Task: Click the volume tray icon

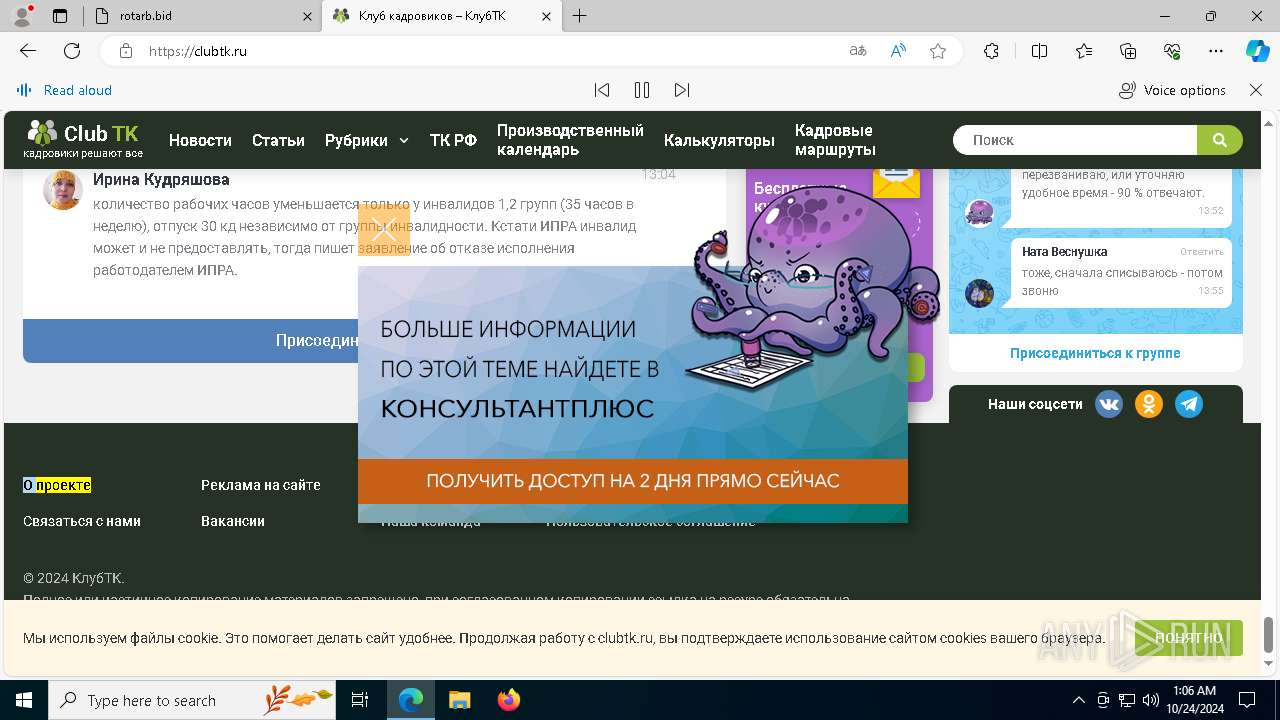Action: coord(1151,700)
